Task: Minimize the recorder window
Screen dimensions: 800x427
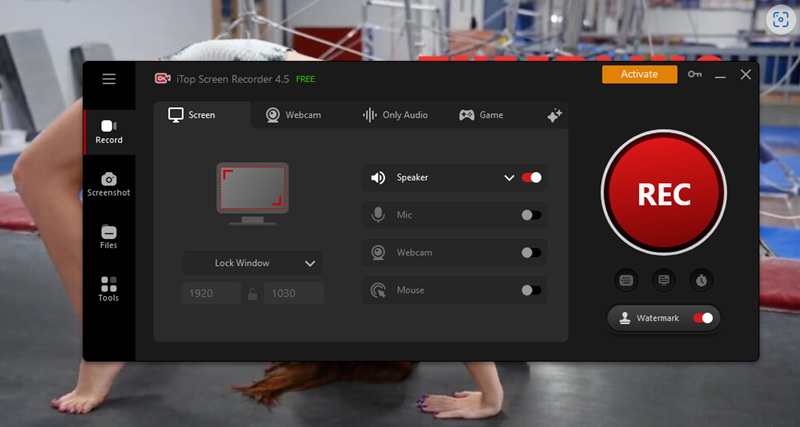Action: tap(720, 76)
